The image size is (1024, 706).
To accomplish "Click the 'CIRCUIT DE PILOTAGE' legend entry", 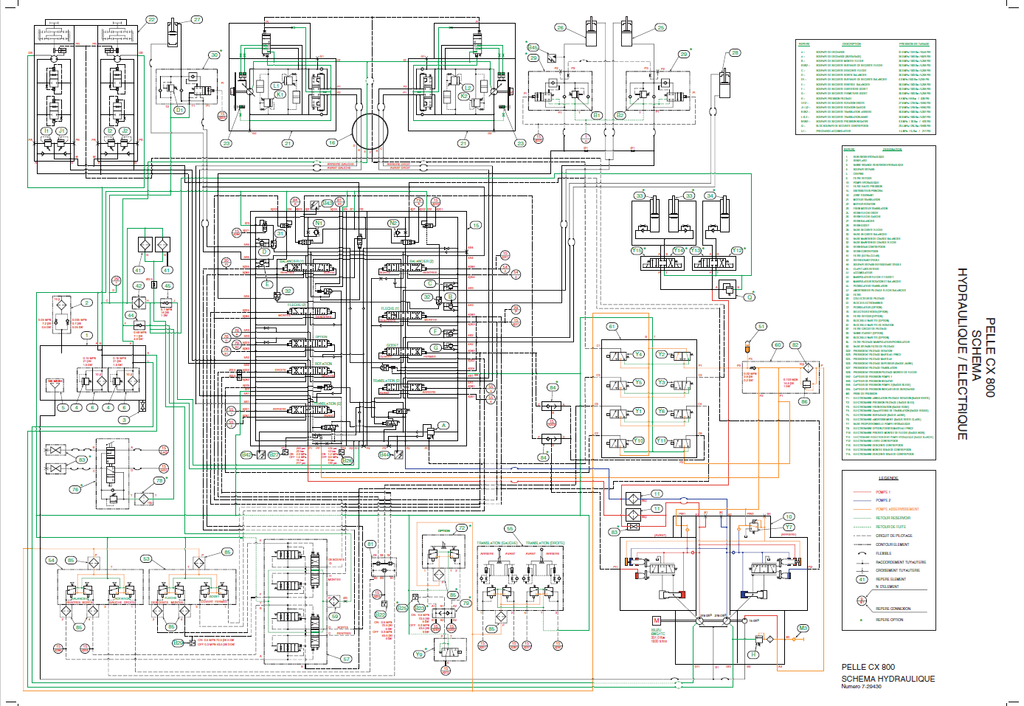I will pyautogui.click(x=894, y=536).
